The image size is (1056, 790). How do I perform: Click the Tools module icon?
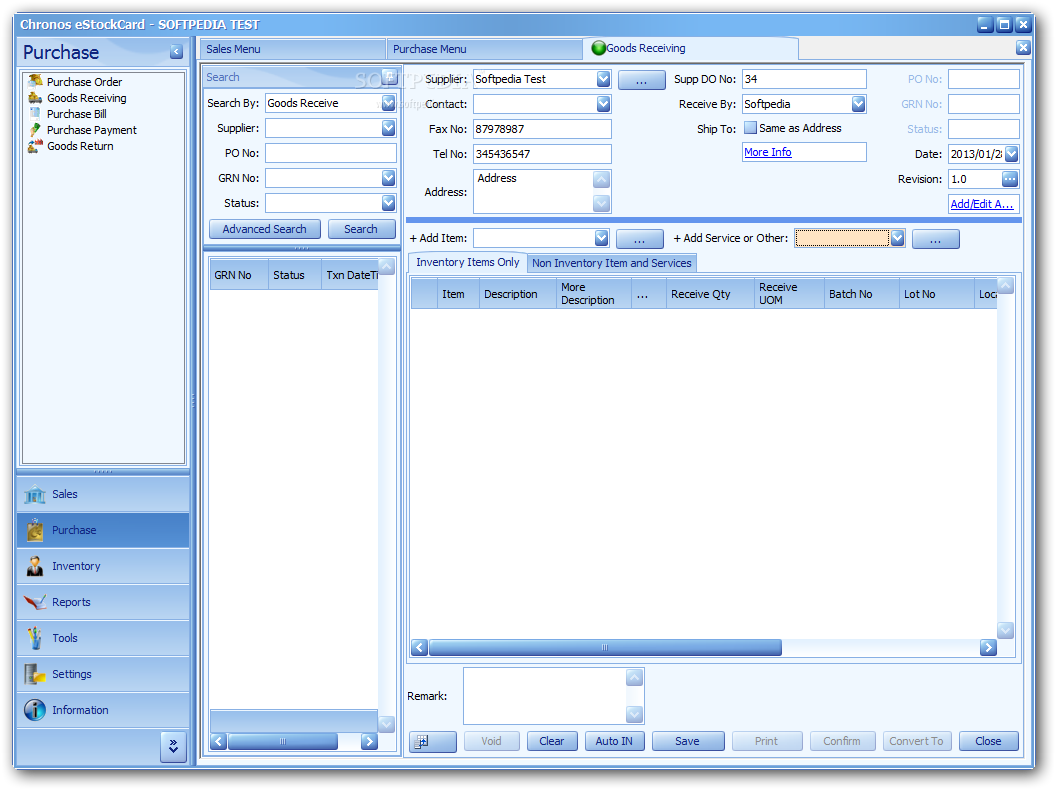click(34, 638)
